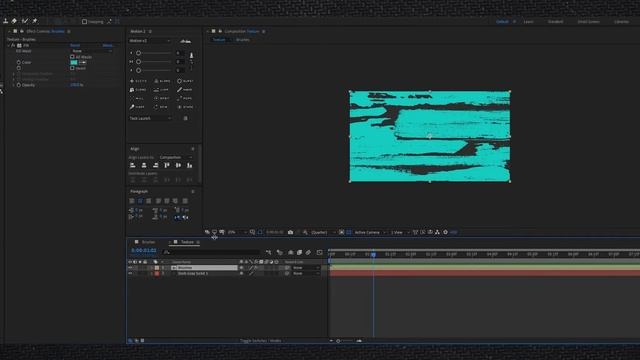
Task: Toggle the Color property stopwatch
Action: pos(18,62)
